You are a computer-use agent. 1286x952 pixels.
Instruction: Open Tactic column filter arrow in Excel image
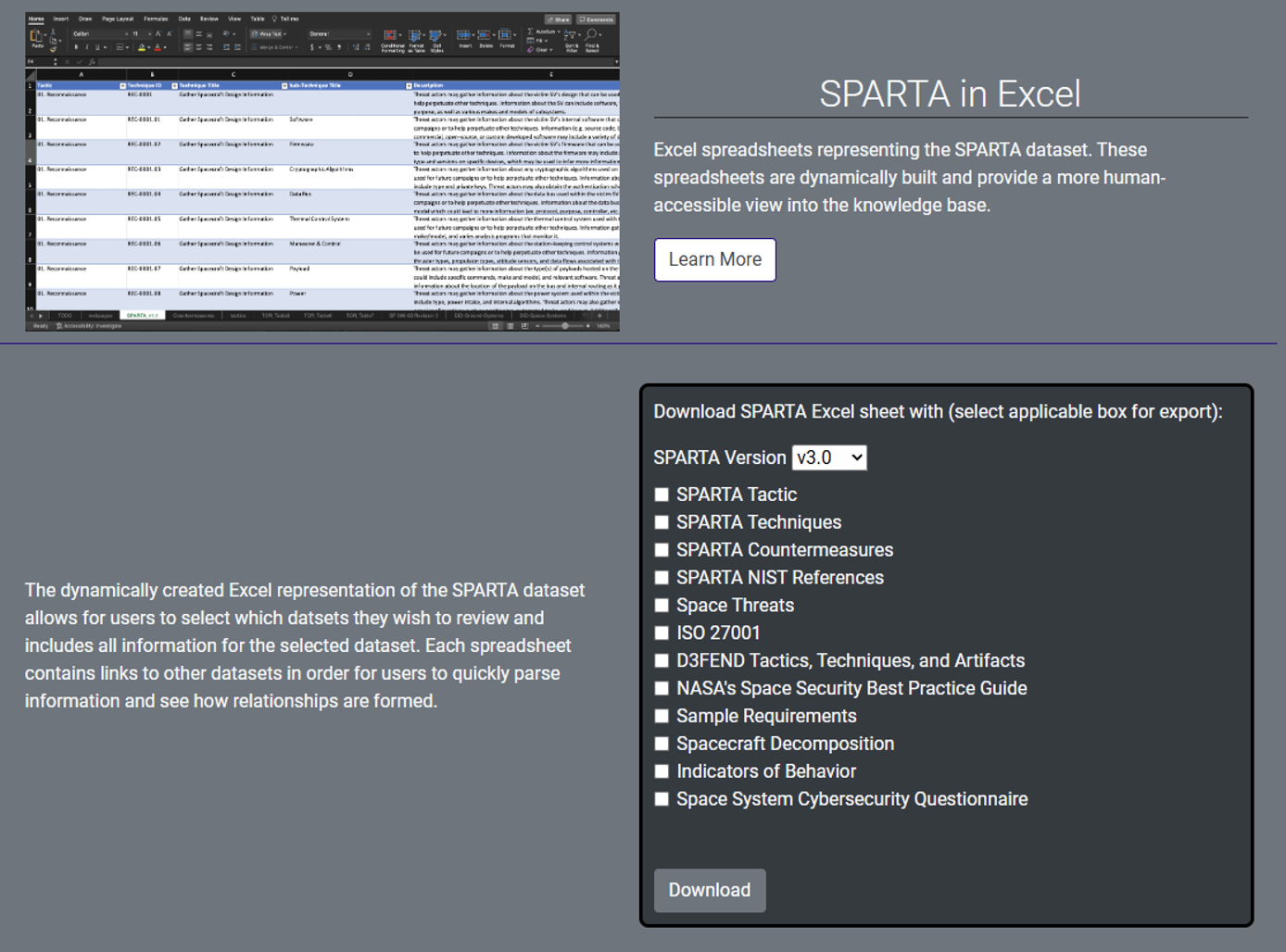[x=122, y=85]
